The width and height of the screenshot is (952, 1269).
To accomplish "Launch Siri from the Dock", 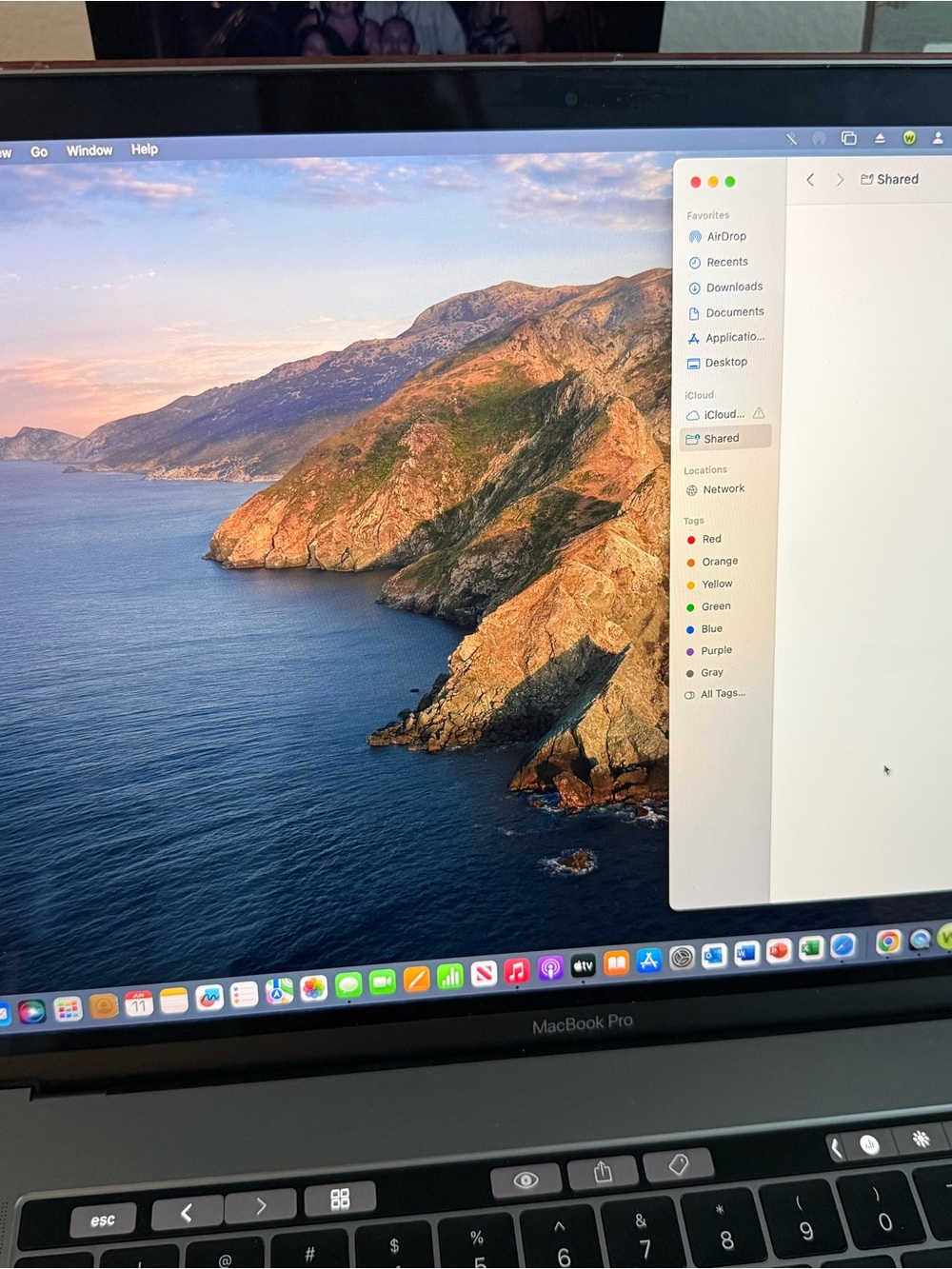I will [32, 1011].
